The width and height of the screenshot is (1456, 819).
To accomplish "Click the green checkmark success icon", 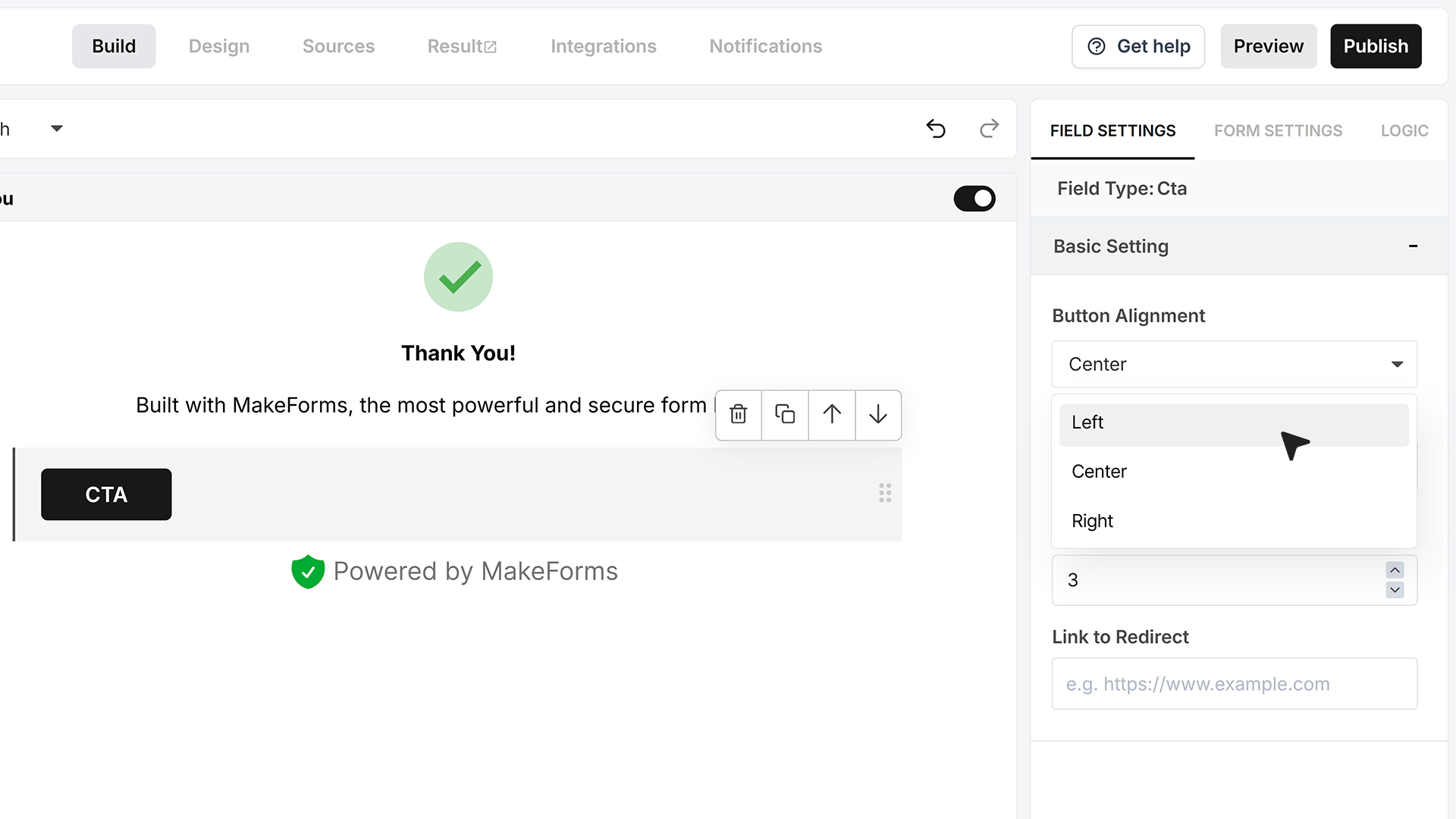I will pos(458,277).
